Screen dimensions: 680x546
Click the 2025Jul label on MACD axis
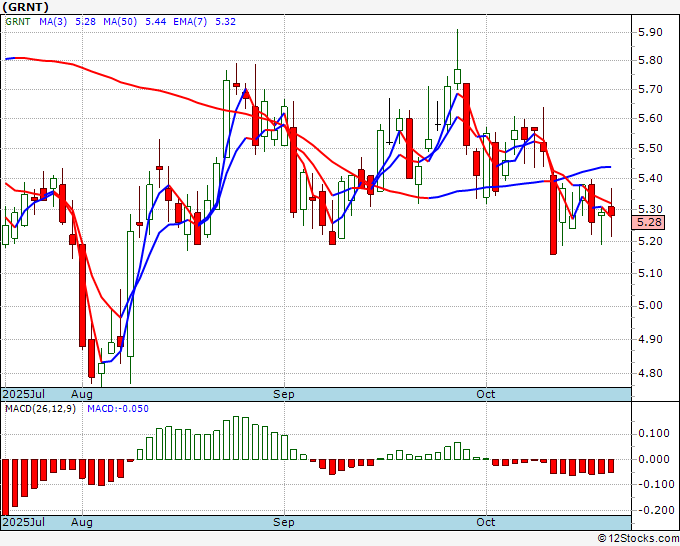[24, 522]
